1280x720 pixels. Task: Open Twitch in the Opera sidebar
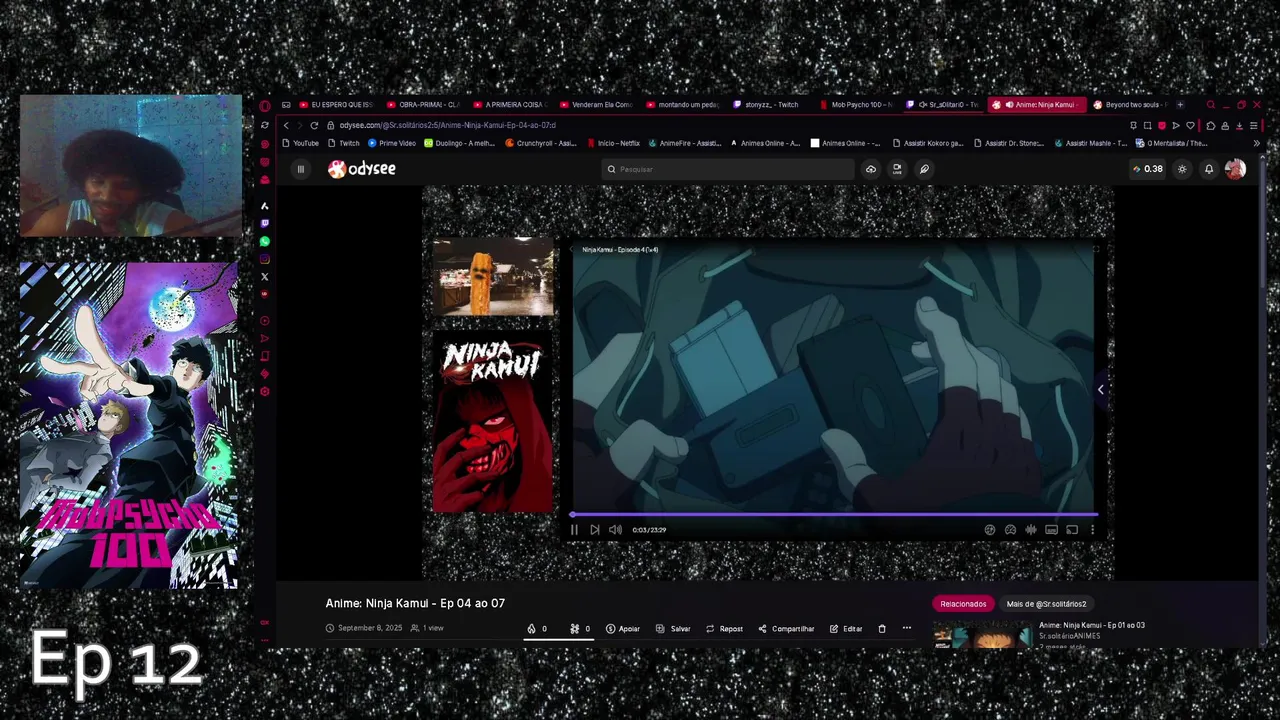click(x=265, y=224)
